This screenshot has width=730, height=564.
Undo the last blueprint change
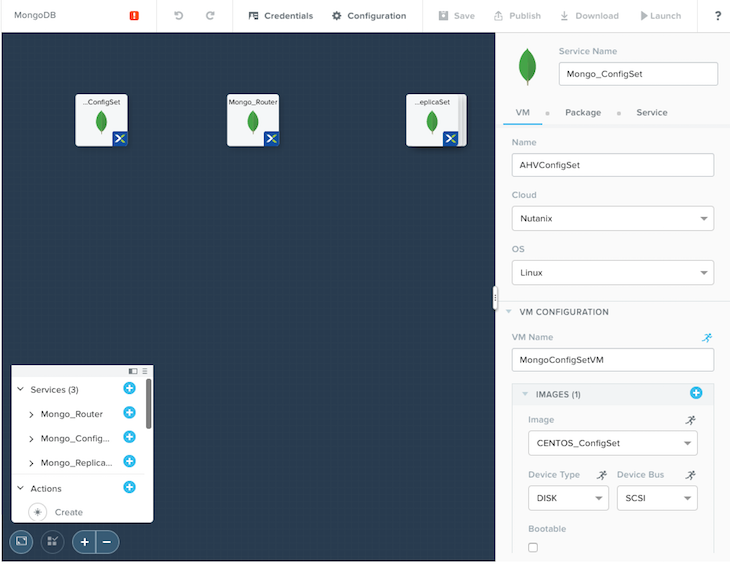178,16
